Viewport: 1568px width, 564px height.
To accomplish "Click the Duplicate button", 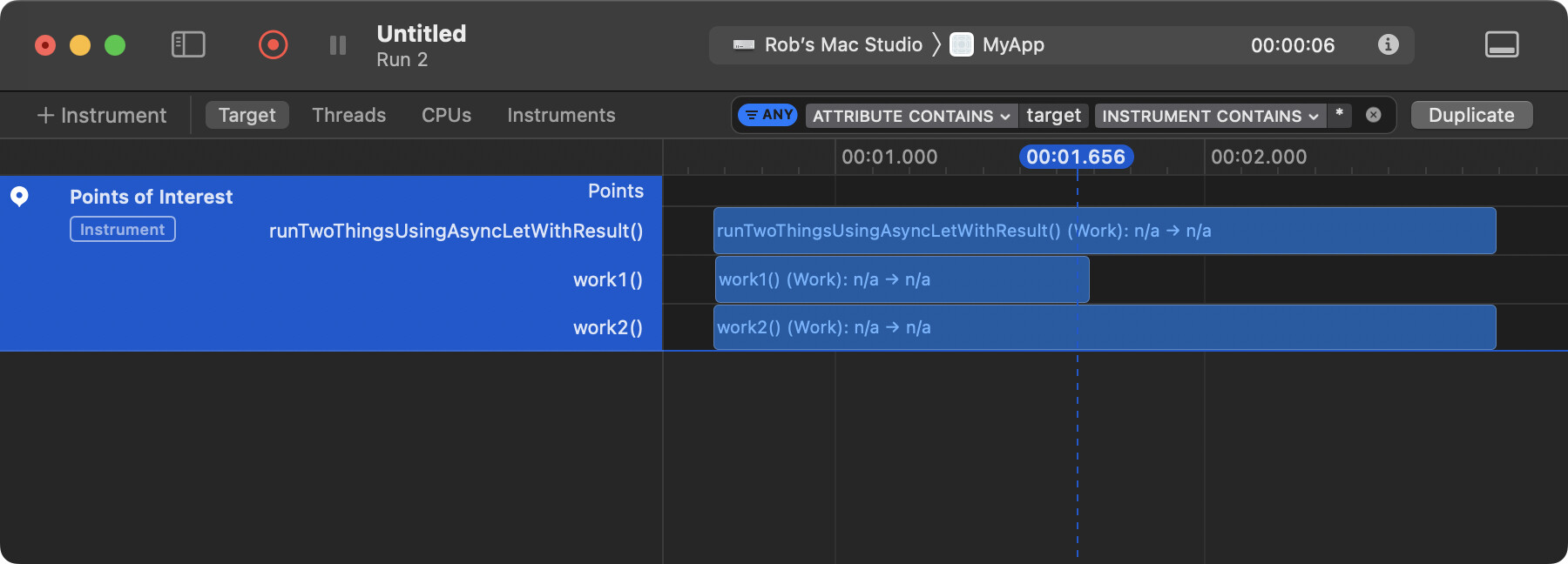I will pos(1471,115).
